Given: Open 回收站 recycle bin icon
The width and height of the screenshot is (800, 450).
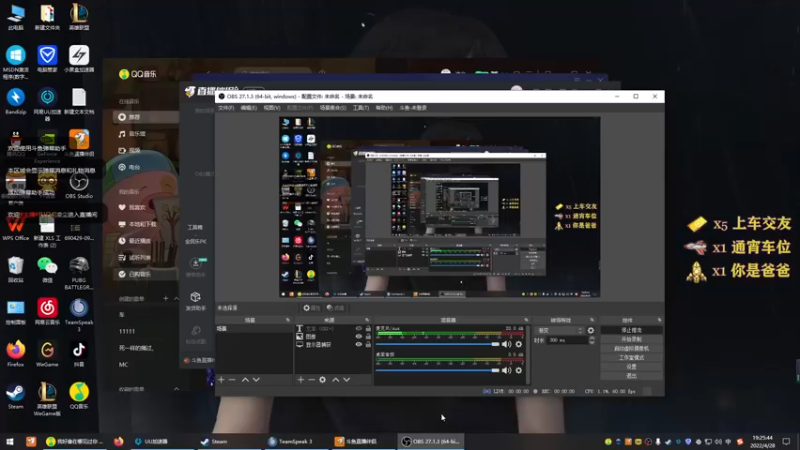Looking at the screenshot, I should (x=15, y=270).
